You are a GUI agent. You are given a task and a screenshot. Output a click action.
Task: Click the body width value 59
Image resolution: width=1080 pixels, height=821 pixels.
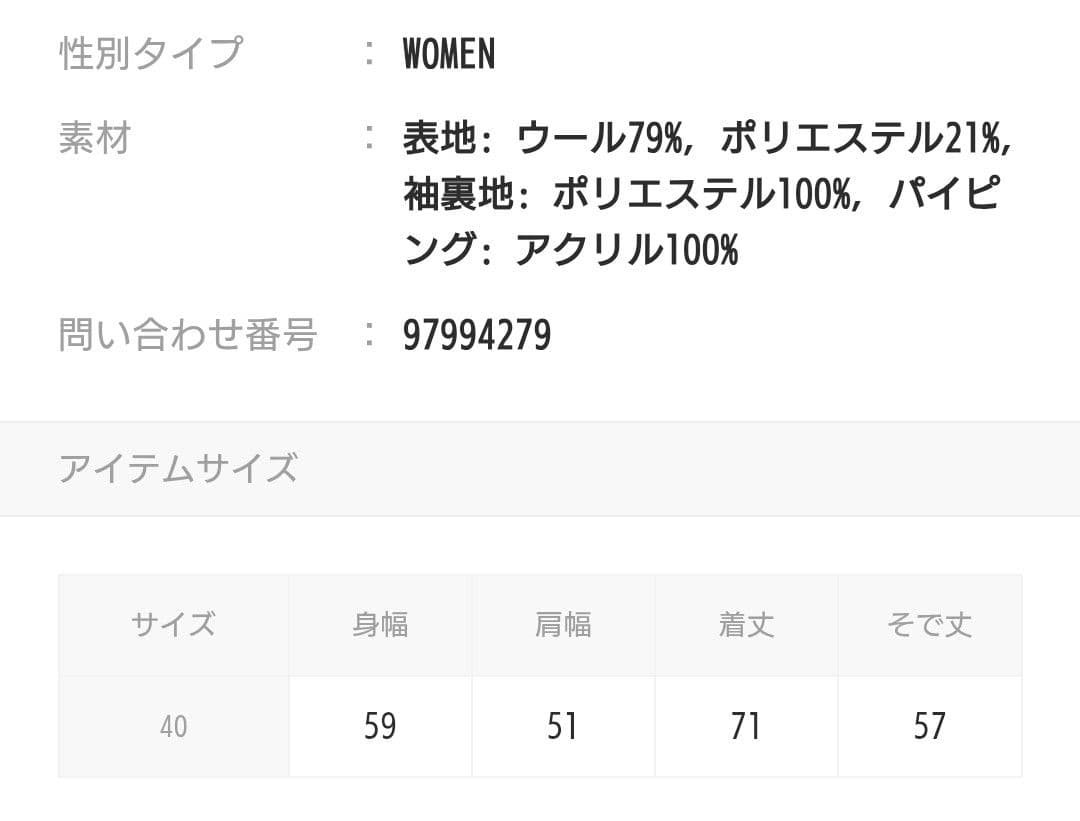pos(380,726)
